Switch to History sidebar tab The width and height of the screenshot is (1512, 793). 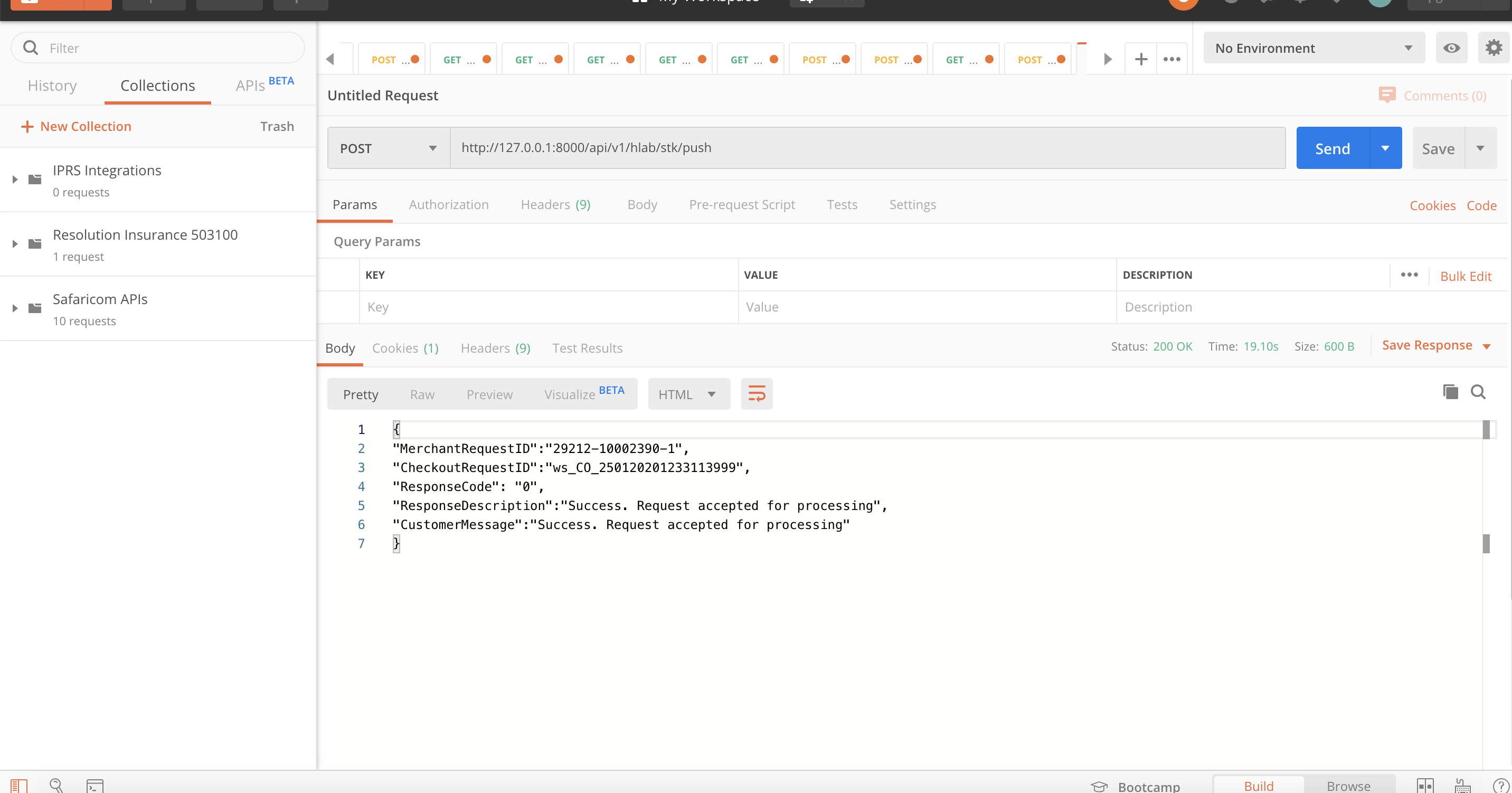pyautogui.click(x=52, y=86)
